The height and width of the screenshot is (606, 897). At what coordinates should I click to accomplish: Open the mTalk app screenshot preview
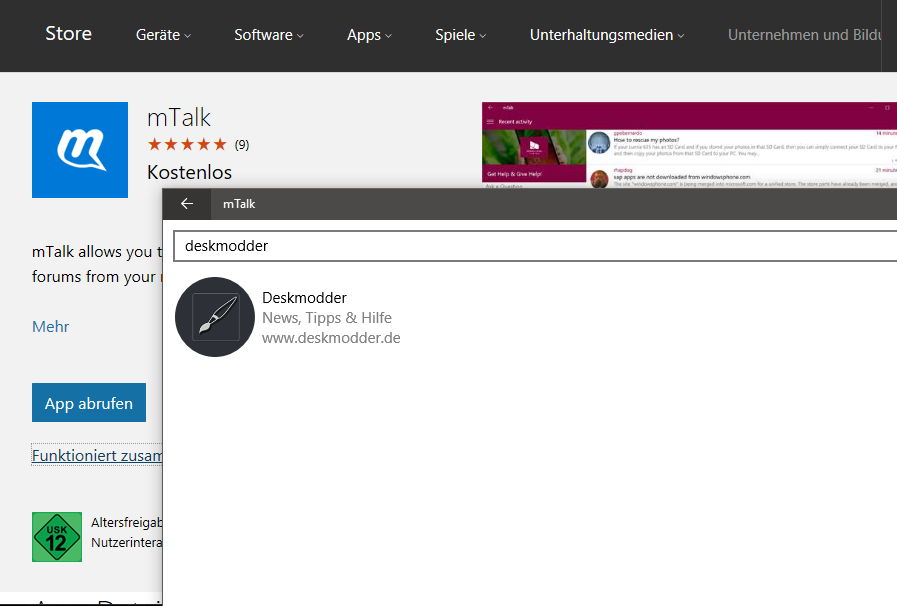coord(689,145)
